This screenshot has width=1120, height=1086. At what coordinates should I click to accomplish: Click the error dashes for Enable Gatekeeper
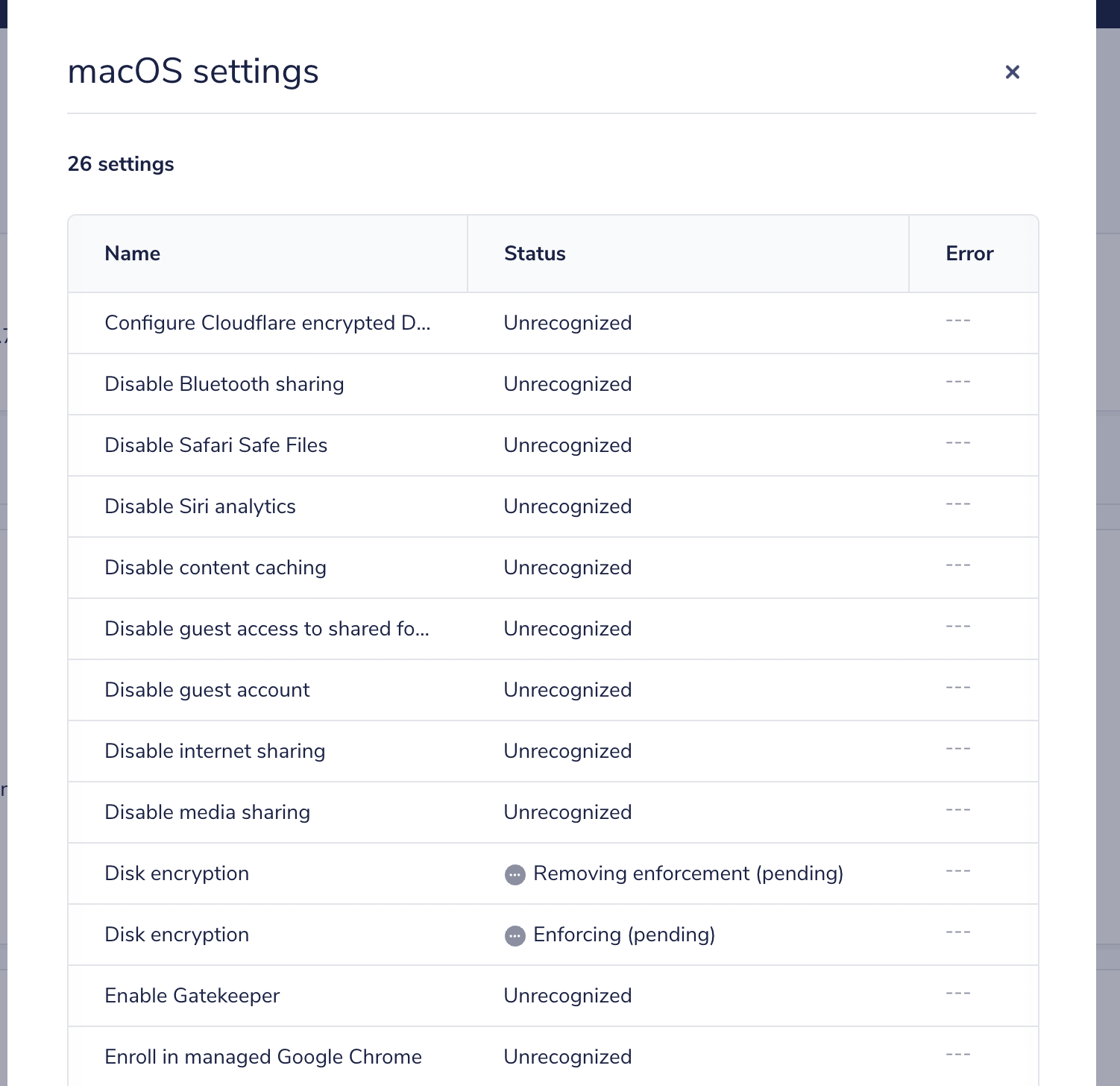click(957, 993)
